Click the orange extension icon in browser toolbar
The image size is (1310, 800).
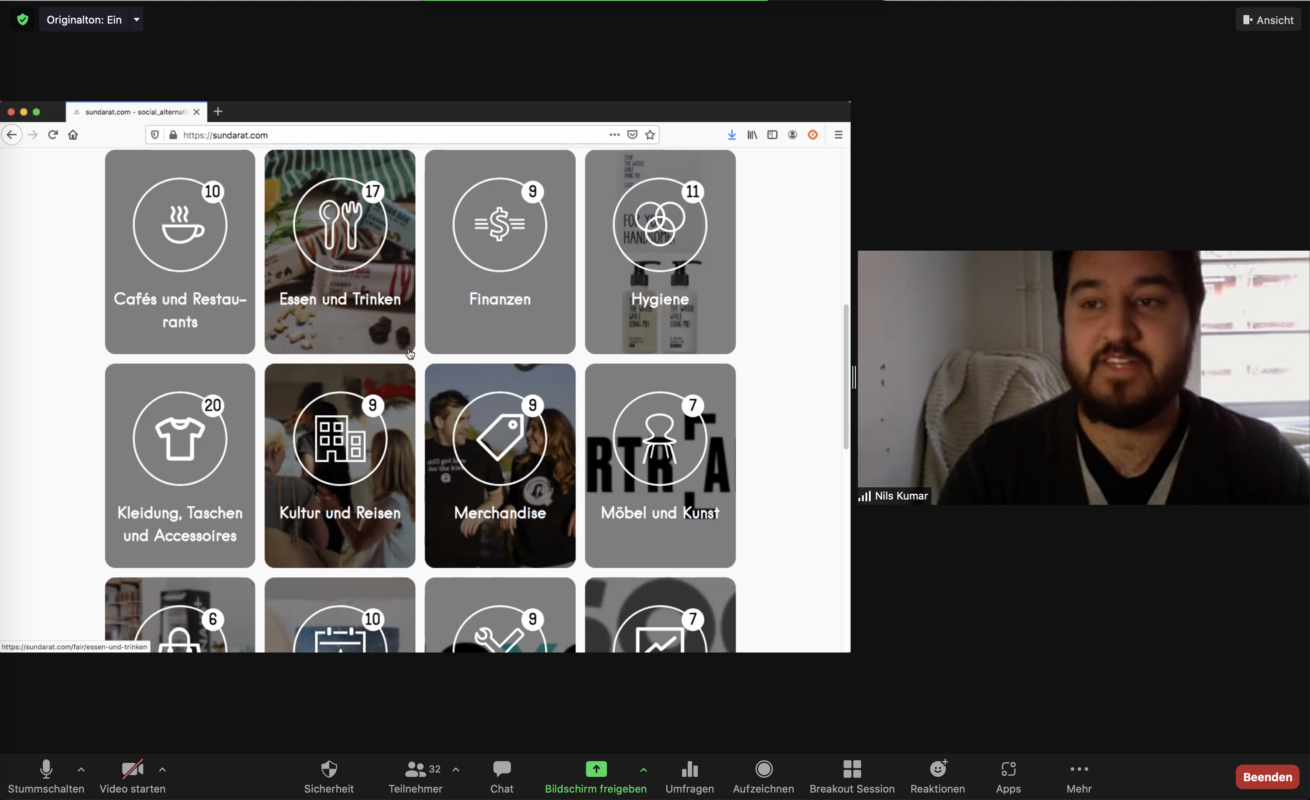tap(812, 135)
